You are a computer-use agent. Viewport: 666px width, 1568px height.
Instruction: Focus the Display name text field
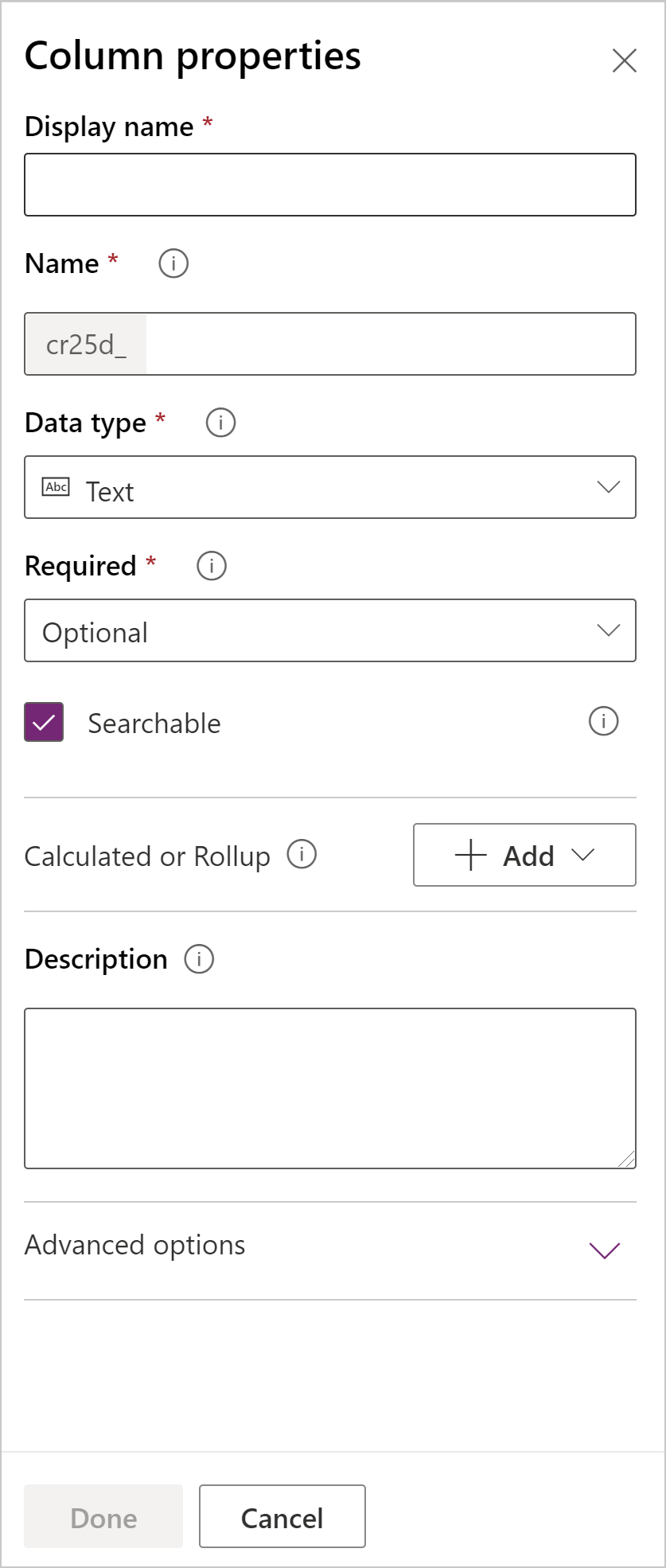tap(330, 185)
